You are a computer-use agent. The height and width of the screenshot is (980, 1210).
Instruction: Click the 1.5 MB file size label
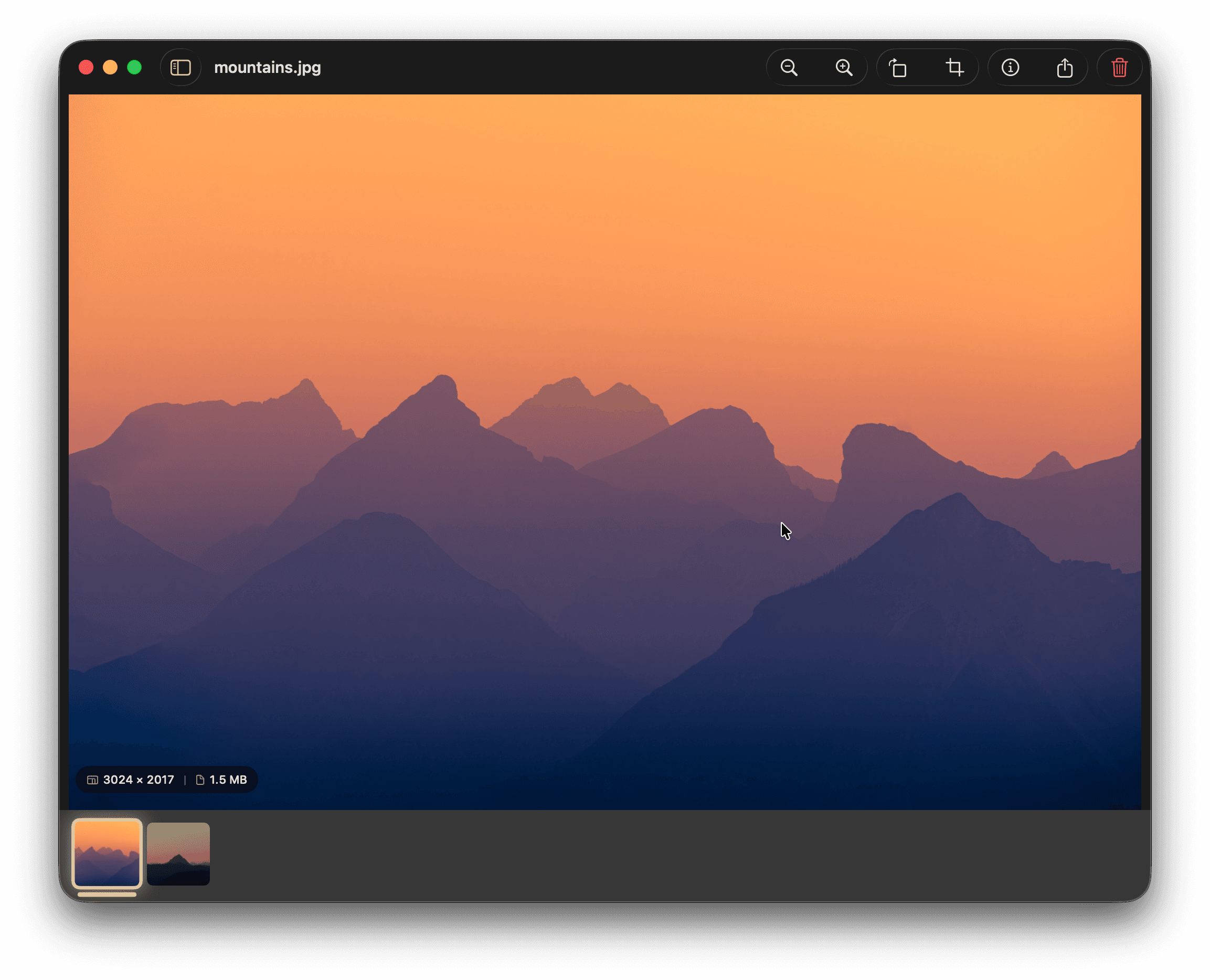tap(228, 780)
